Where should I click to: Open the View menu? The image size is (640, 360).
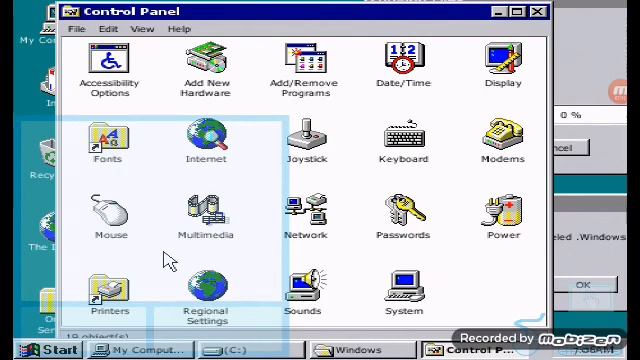142,29
